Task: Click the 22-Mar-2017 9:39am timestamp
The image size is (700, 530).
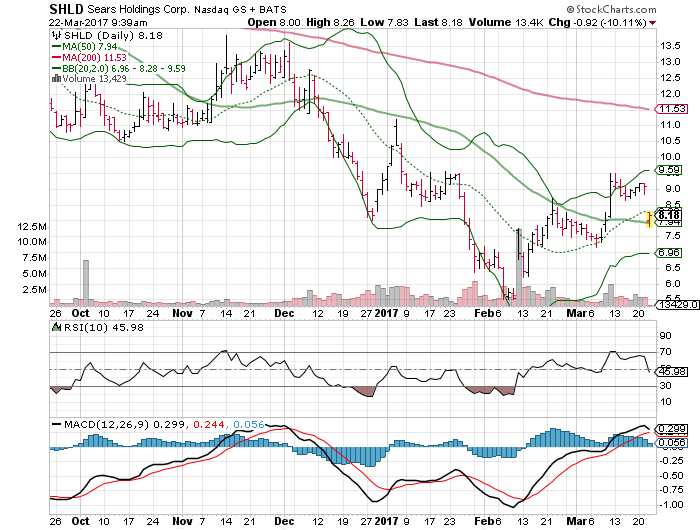Action: coord(98,22)
